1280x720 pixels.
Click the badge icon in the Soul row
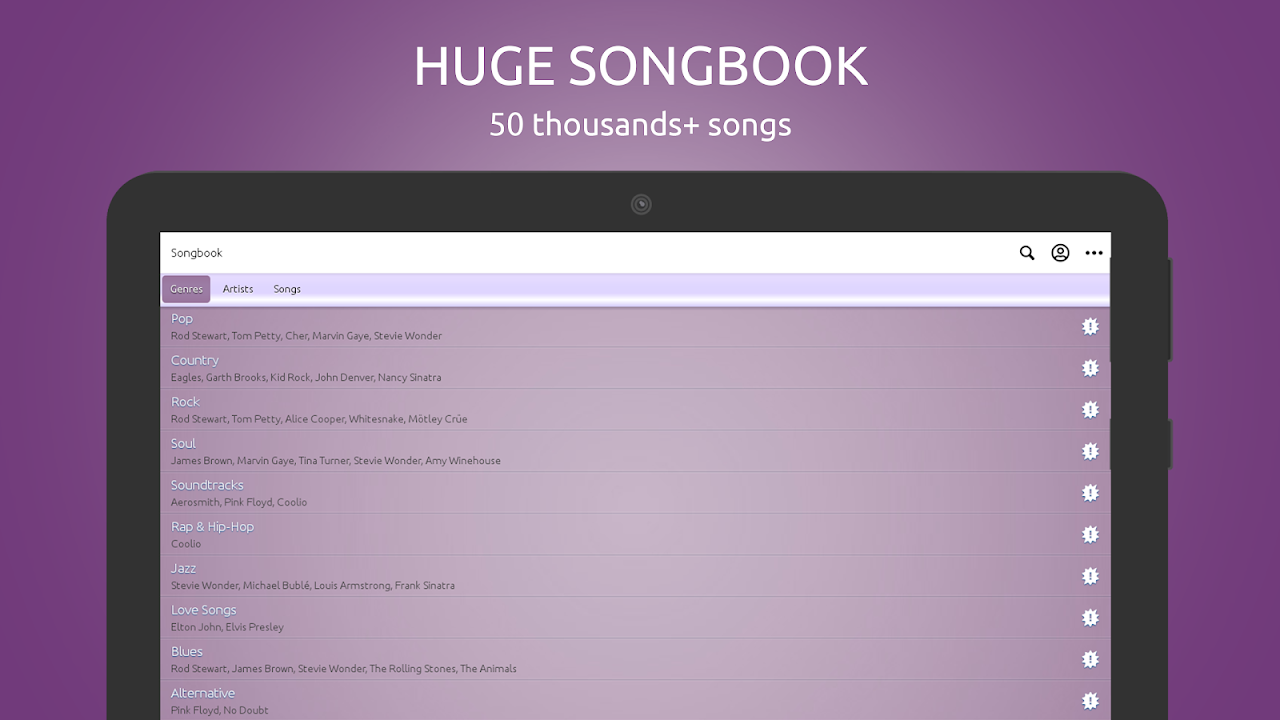1090,451
